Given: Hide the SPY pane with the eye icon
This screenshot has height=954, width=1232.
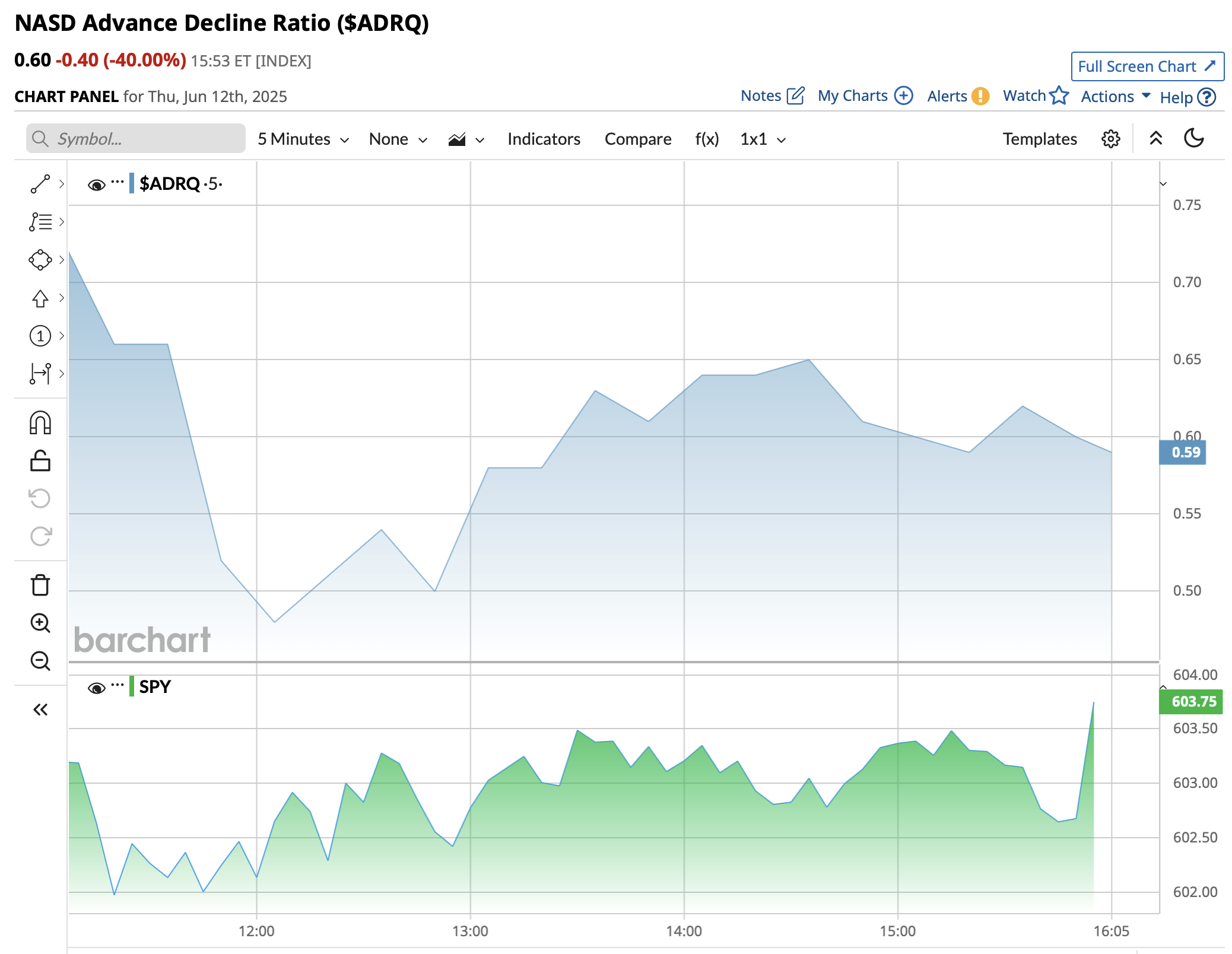Looking at the screenshot, I should [96, 688].
